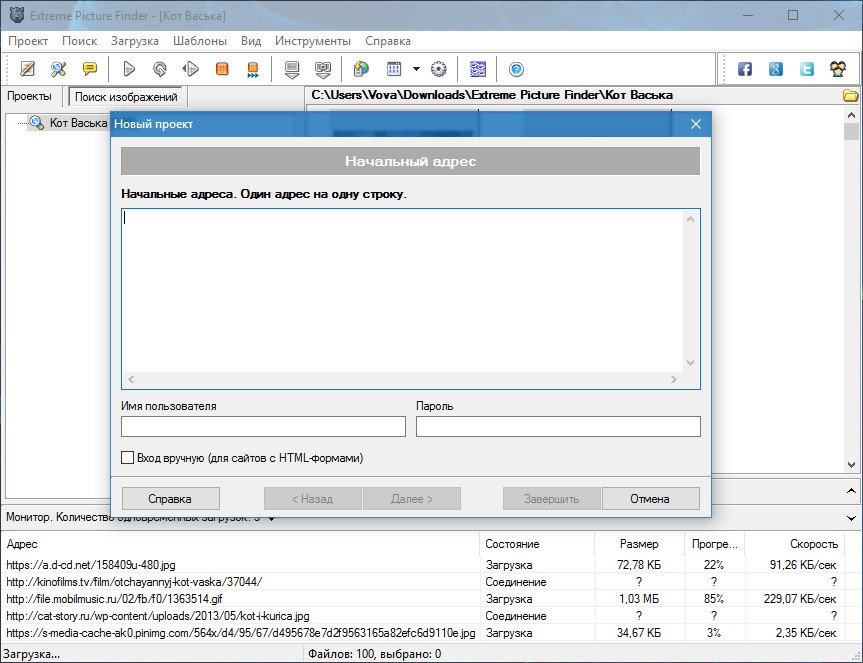This screenshot has width=863, height=663.
Task: Click the Имя пользователя input field
Action: pyautogui.click(x=263, y=426)
